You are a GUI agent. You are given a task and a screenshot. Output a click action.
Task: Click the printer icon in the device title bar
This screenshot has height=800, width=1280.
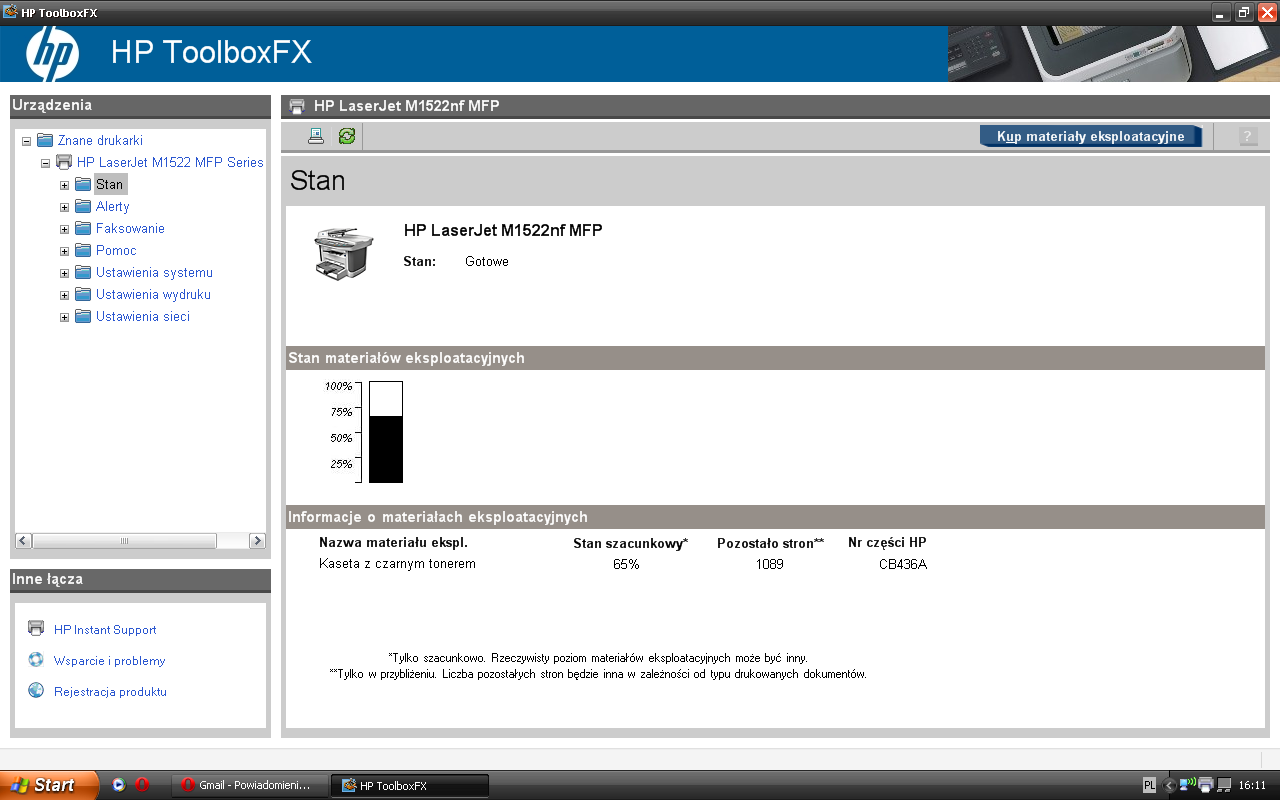[x=297, y=106]
